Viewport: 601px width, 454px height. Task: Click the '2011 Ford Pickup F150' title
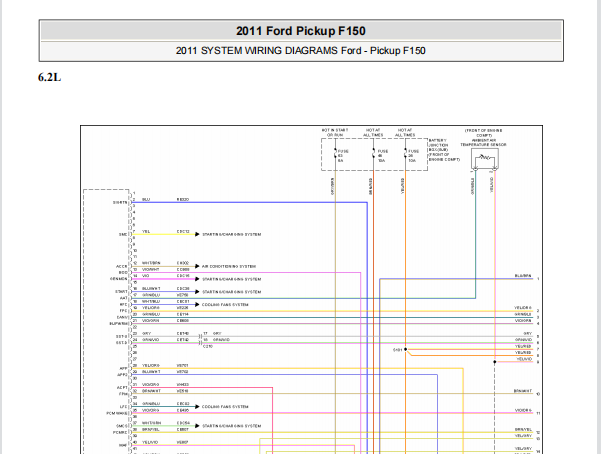tap(301, 31)
